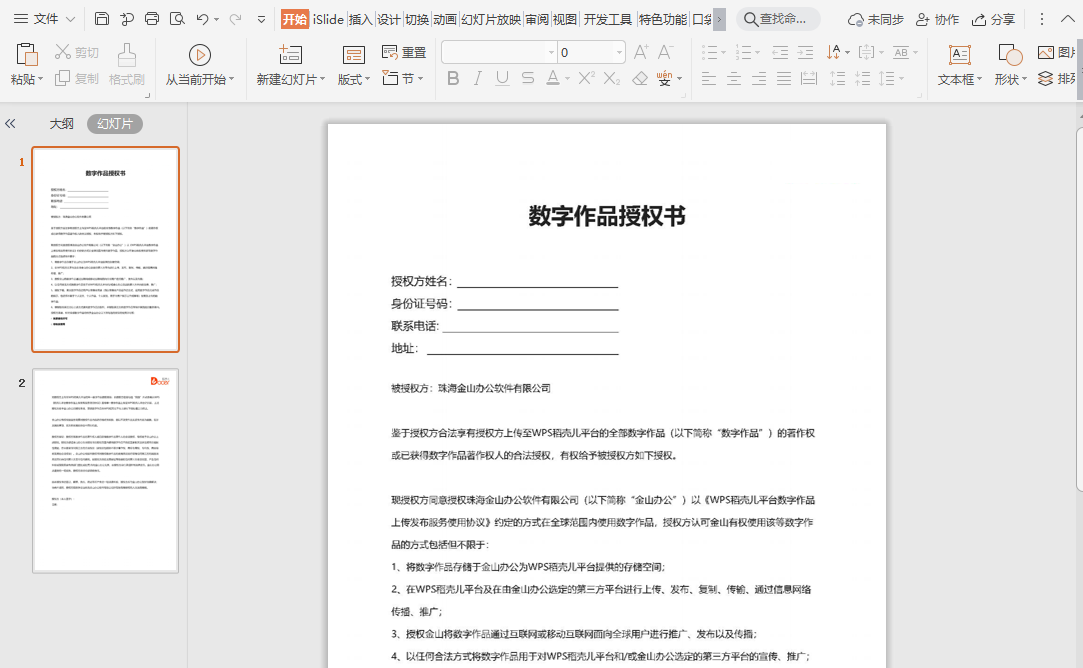Open the more options vertical dots menu
Viewport: 1083px width, 668px height.
click(1042, 19)
